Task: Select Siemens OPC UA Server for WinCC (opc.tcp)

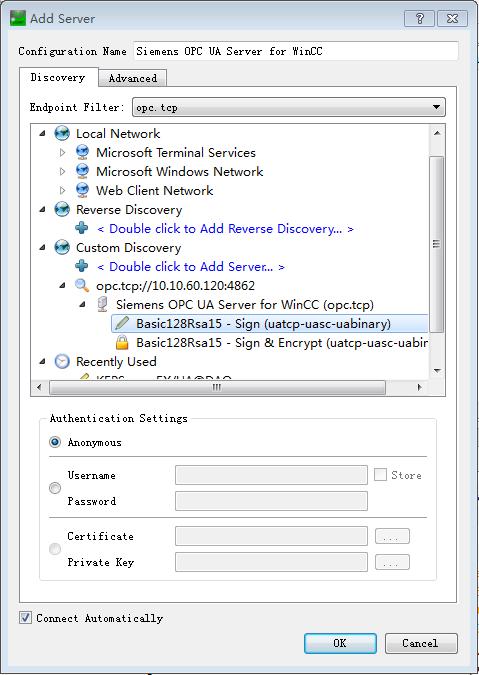Action: (x=245, y=305)
